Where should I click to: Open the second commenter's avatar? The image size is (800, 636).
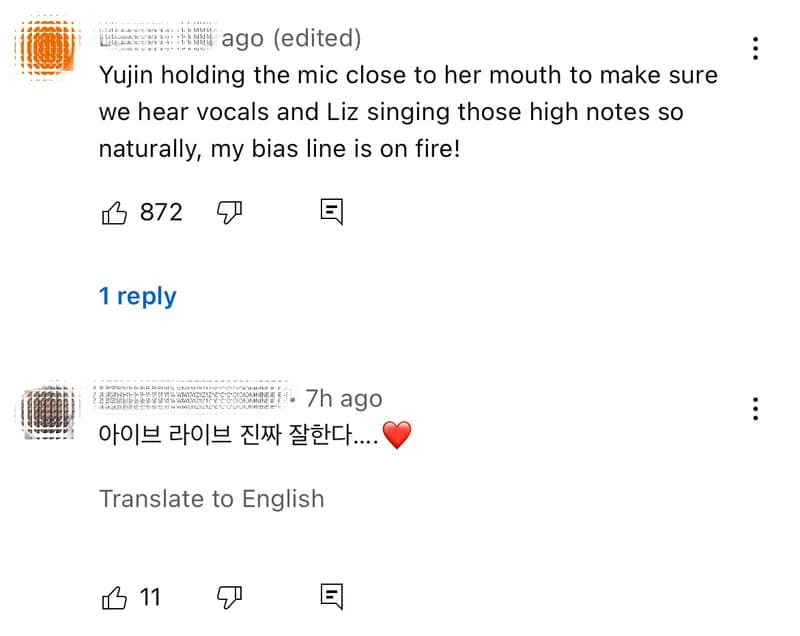pyautogui.click(x=48, y=411)
